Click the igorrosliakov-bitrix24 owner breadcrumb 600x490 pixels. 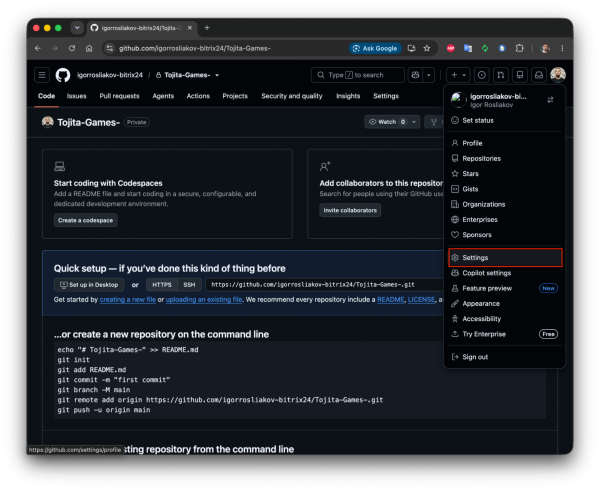110,75
